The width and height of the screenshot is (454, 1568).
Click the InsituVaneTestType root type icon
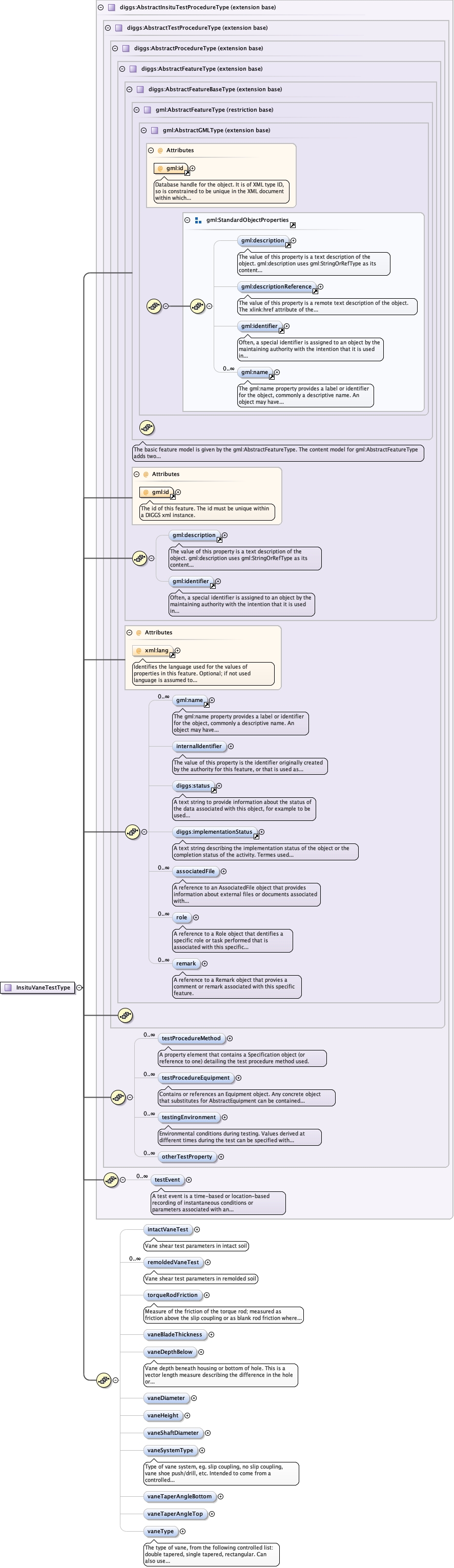[x=8, y=987]
